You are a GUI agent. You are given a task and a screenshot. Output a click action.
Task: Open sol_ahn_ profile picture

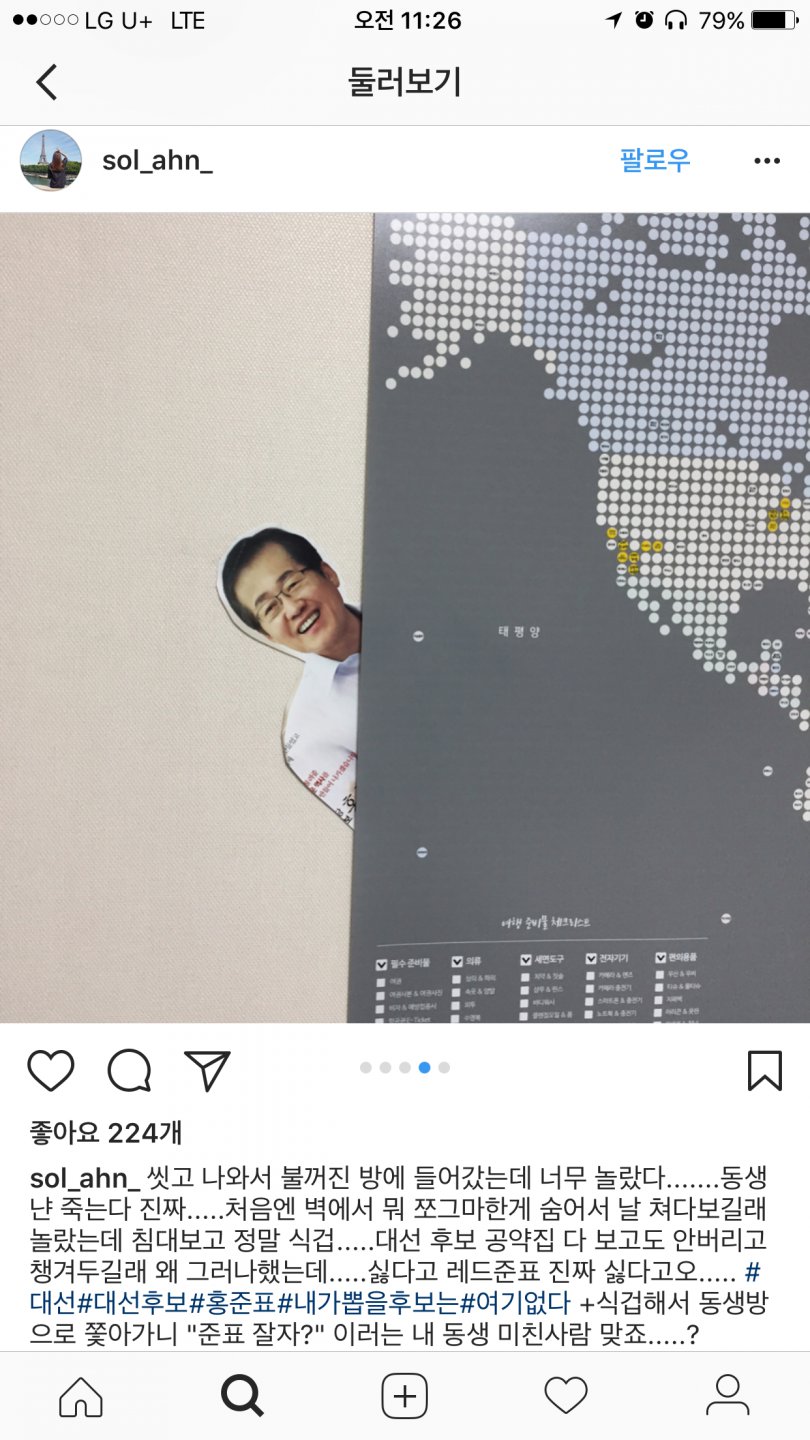(51, 160)
